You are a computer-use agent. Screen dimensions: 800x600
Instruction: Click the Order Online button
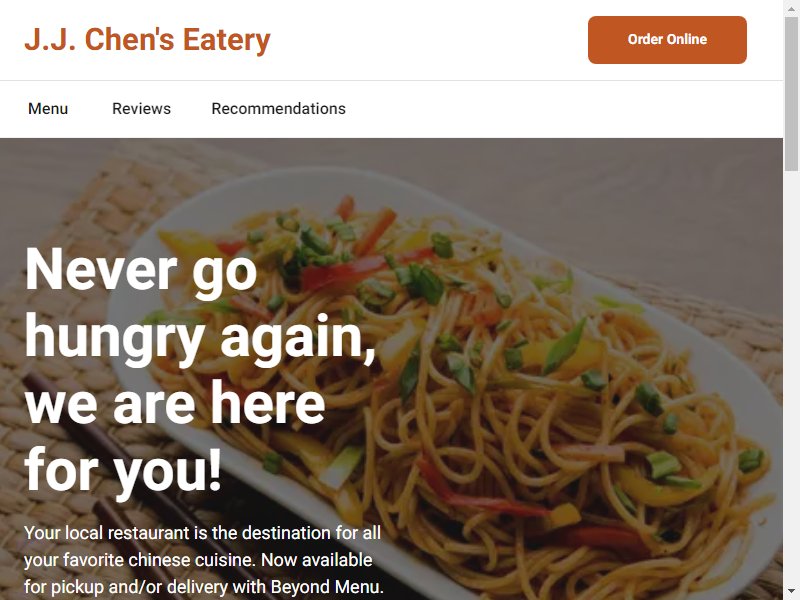tap(667, 40)
